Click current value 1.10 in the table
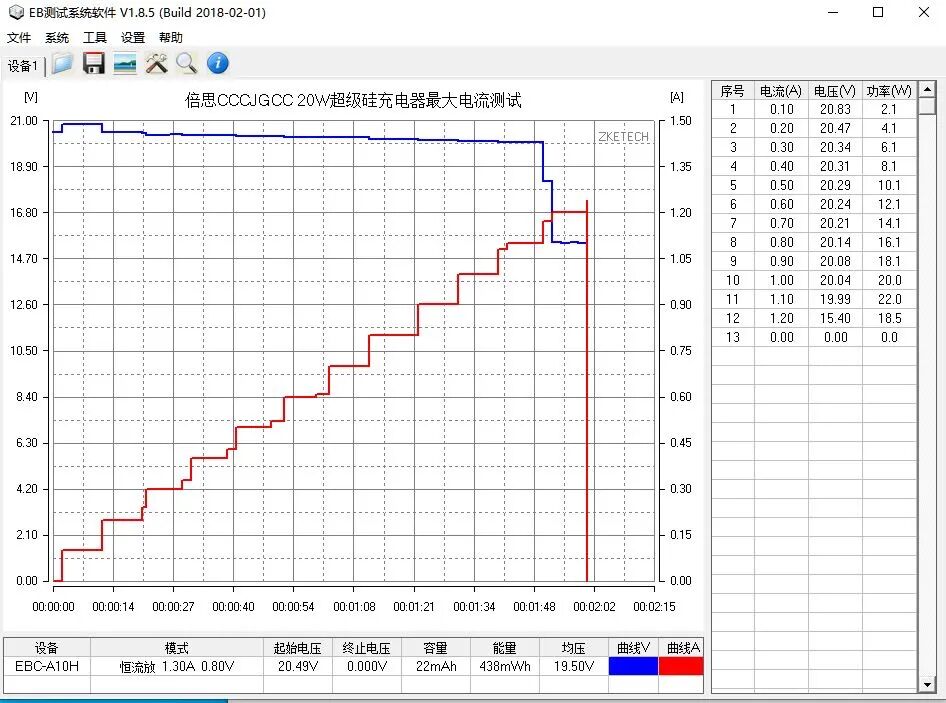This screenshot has height=703, width=946. [x=782, y=299]
